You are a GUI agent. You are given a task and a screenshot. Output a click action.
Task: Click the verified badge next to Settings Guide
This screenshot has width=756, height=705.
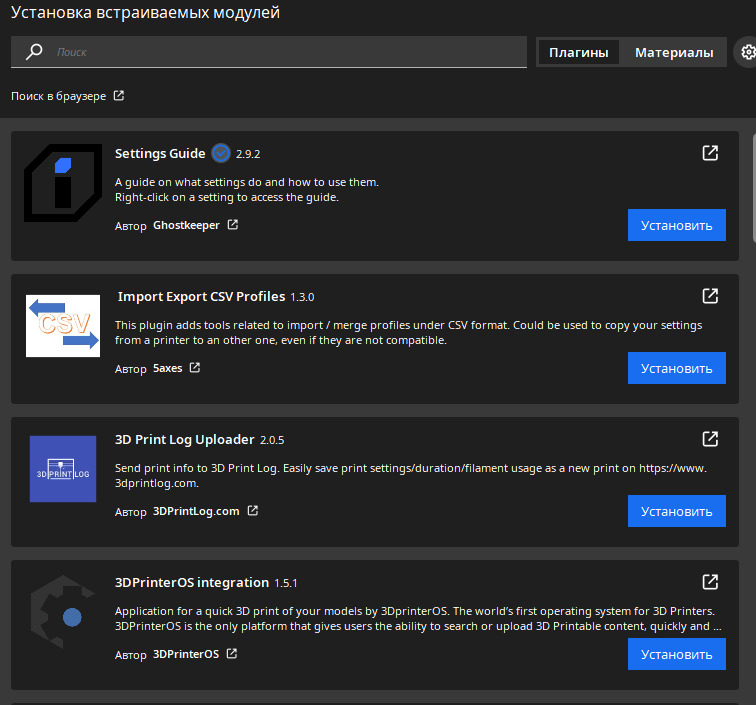pos(221,153)
